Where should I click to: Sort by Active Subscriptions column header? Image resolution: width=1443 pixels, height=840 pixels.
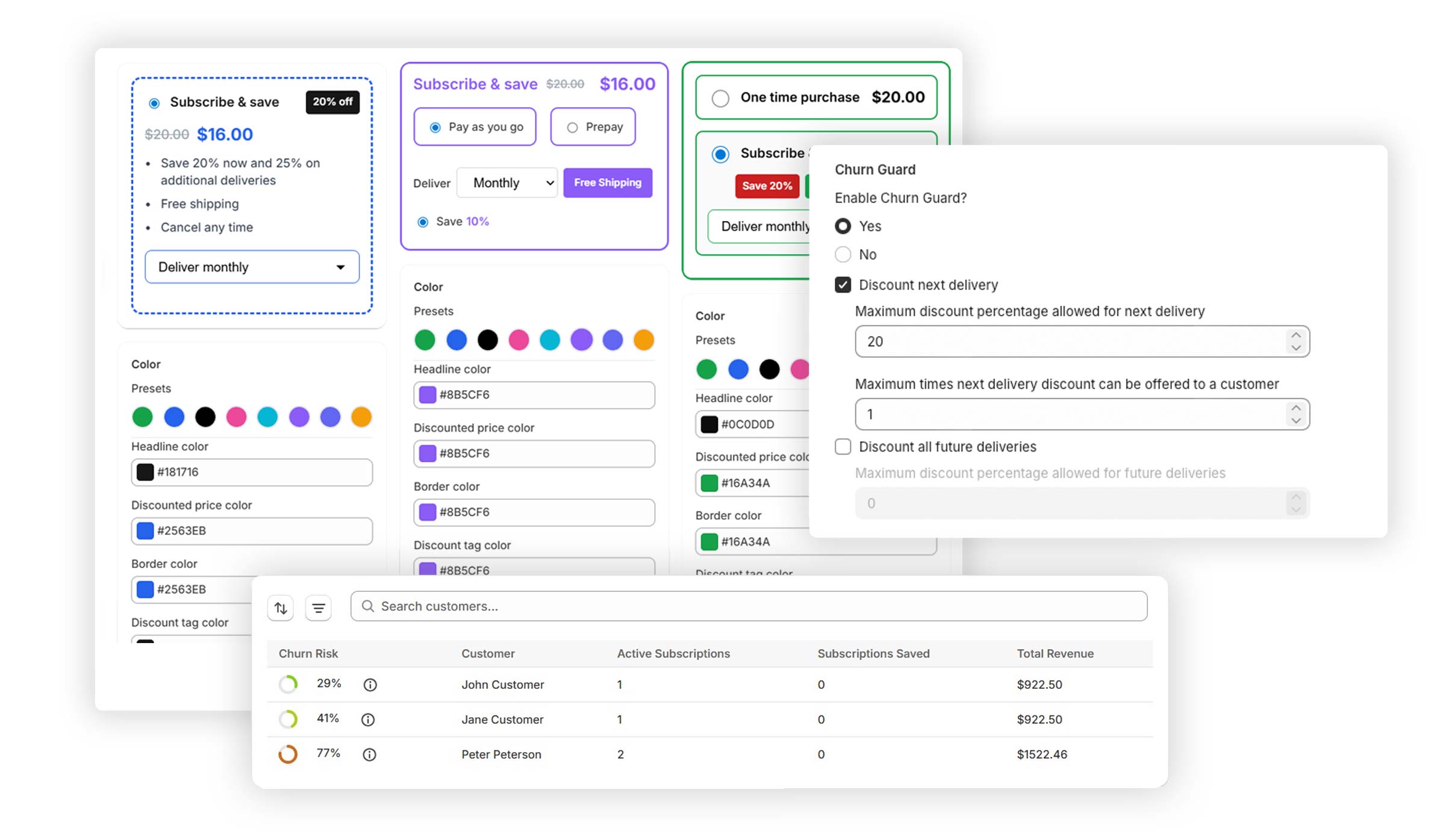coord(673,653)
